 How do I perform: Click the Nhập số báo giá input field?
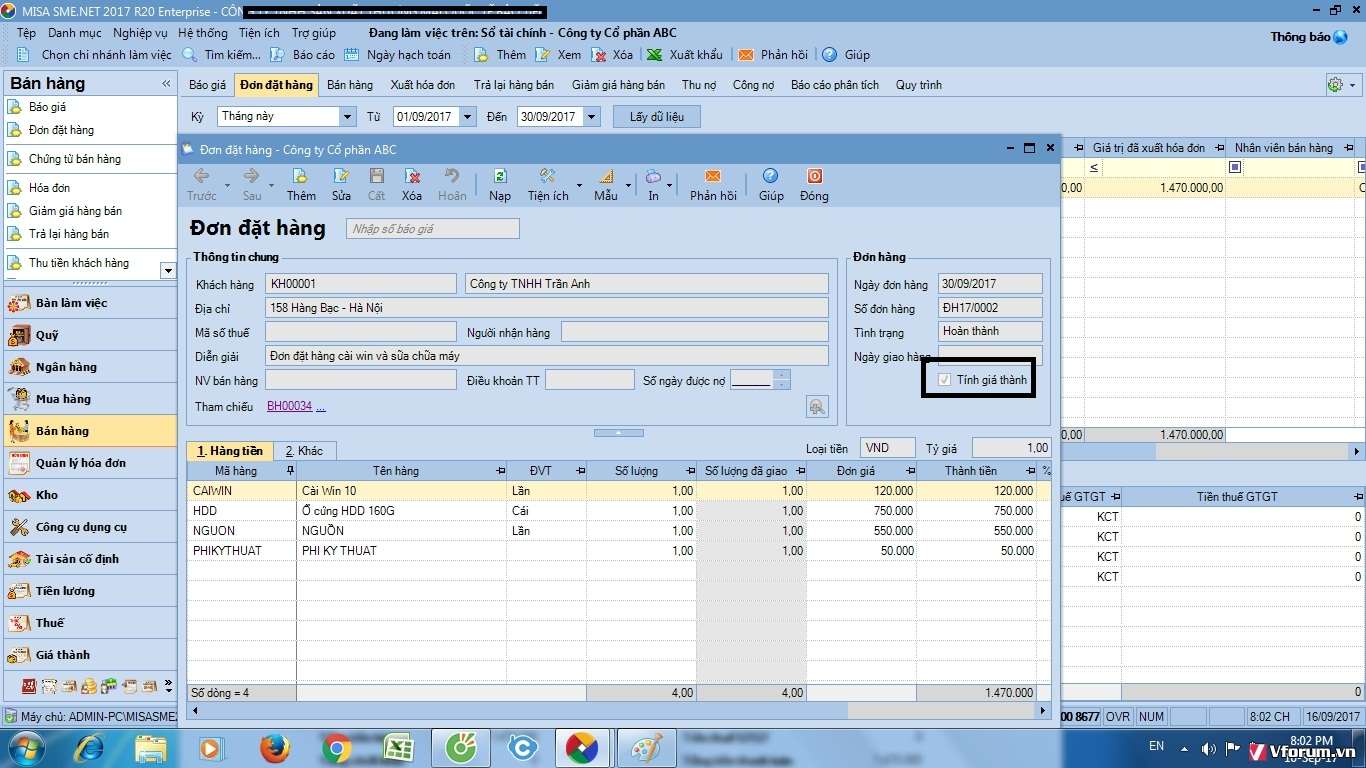(x=433, y=229)
